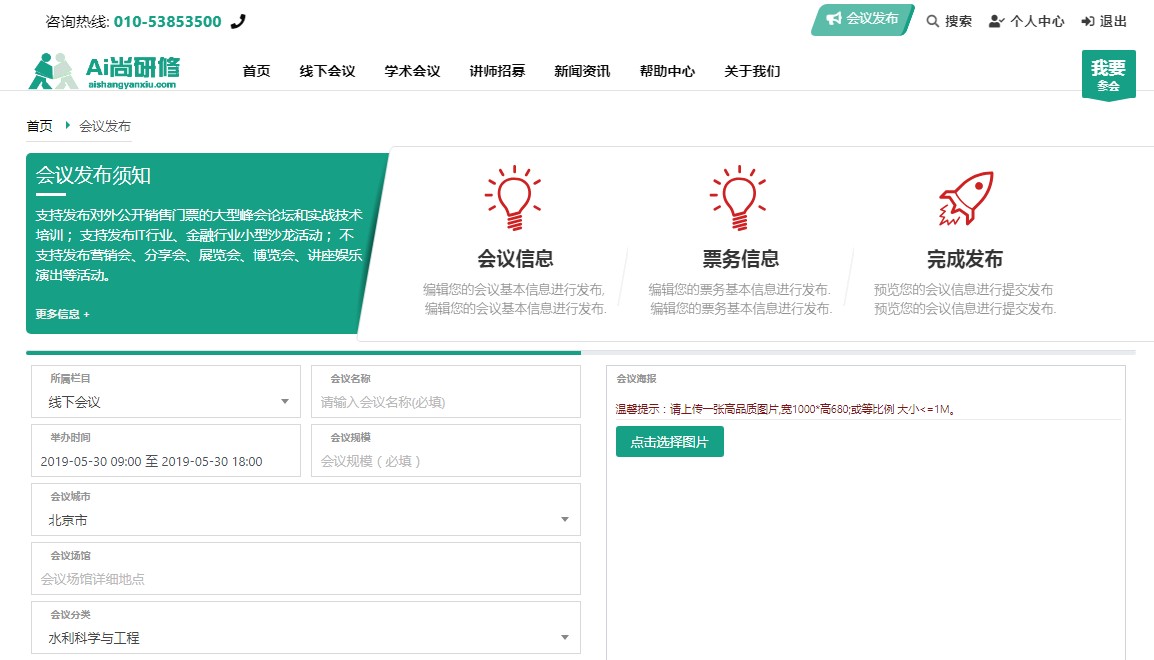1154x660 pixels.
Task: Open 线下会议 in the navigation menu
Action: [327, 71]
